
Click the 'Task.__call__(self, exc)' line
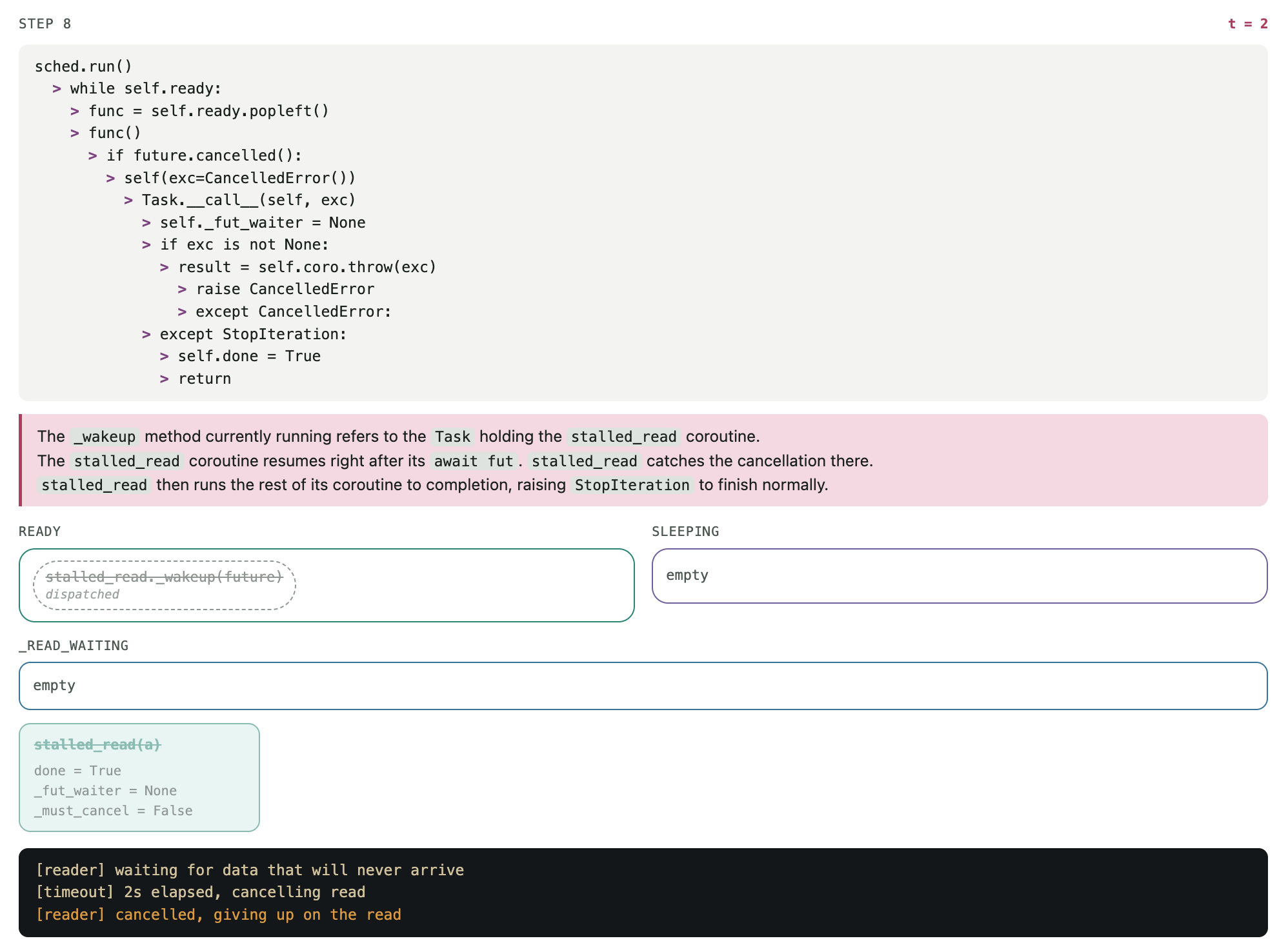point(248,200)
